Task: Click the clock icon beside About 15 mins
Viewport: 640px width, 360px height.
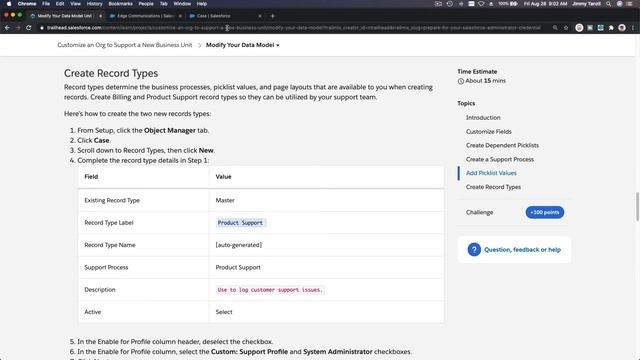Action: [x=461, y=81]
